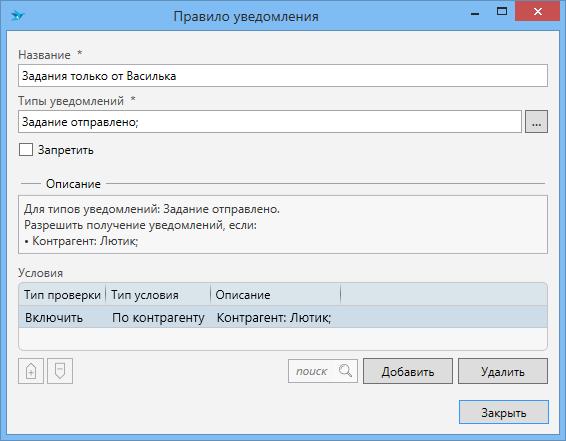Select the Включить По контрагенту row
Viewport: 566px width, 441px height.
(283, 317)
